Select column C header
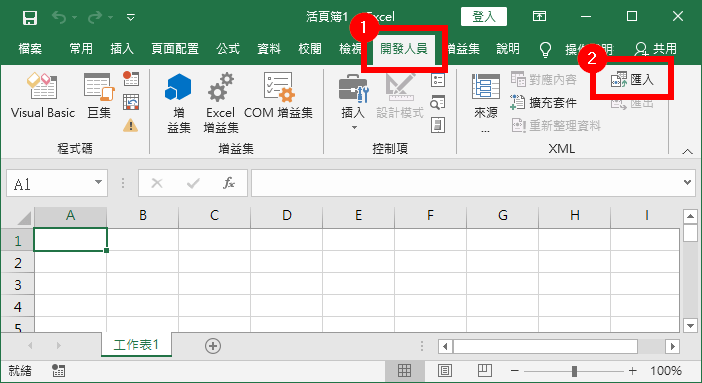The image size is (702, 383). [x=214, y=215]
